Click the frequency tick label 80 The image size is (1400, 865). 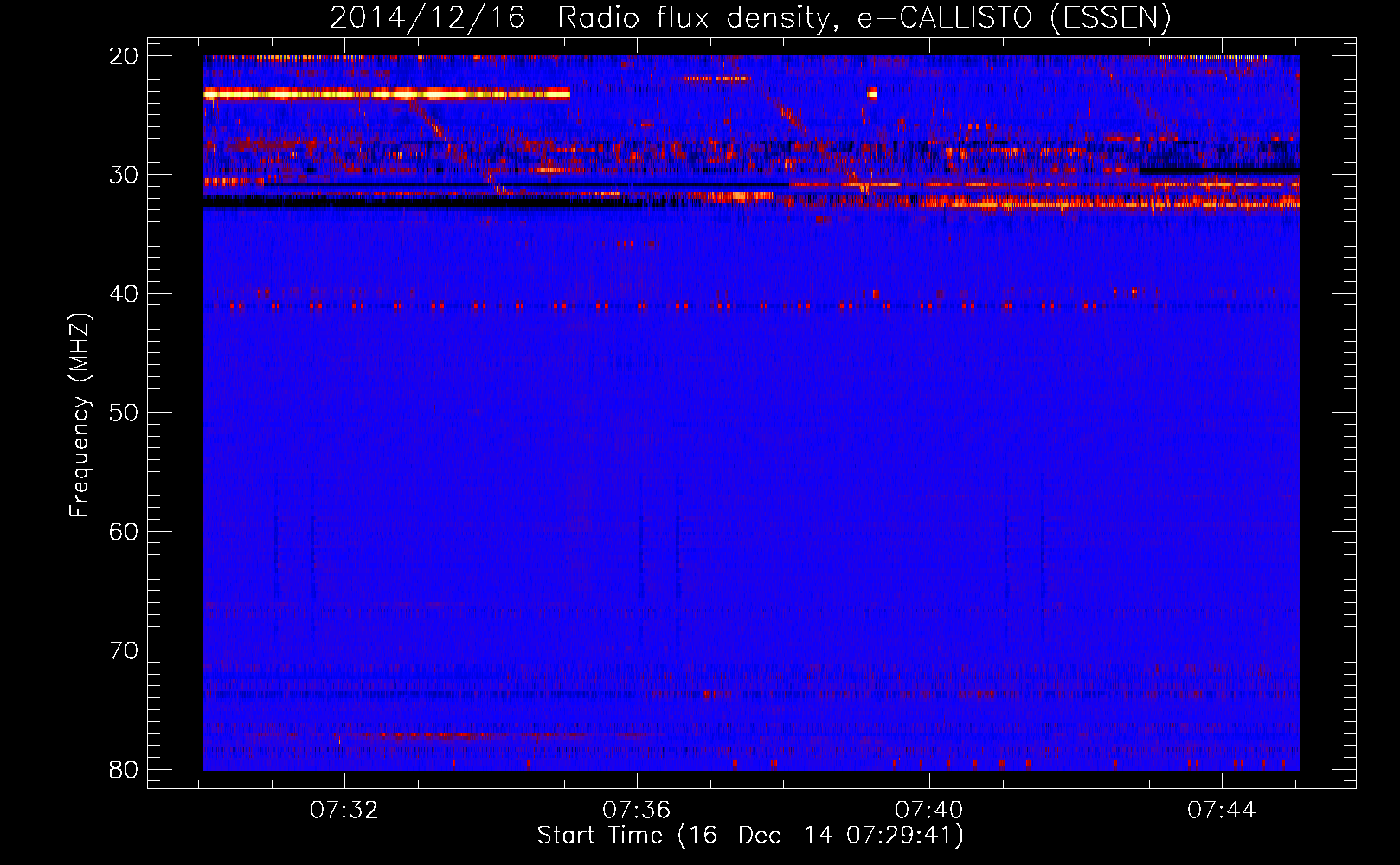pos(124,770)
